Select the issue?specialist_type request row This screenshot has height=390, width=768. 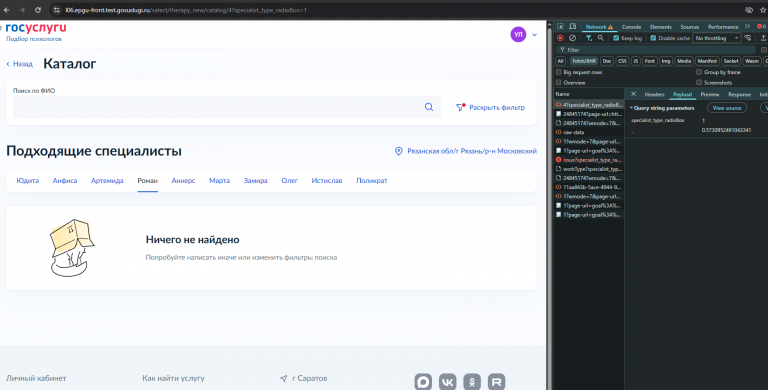(589, 160)
